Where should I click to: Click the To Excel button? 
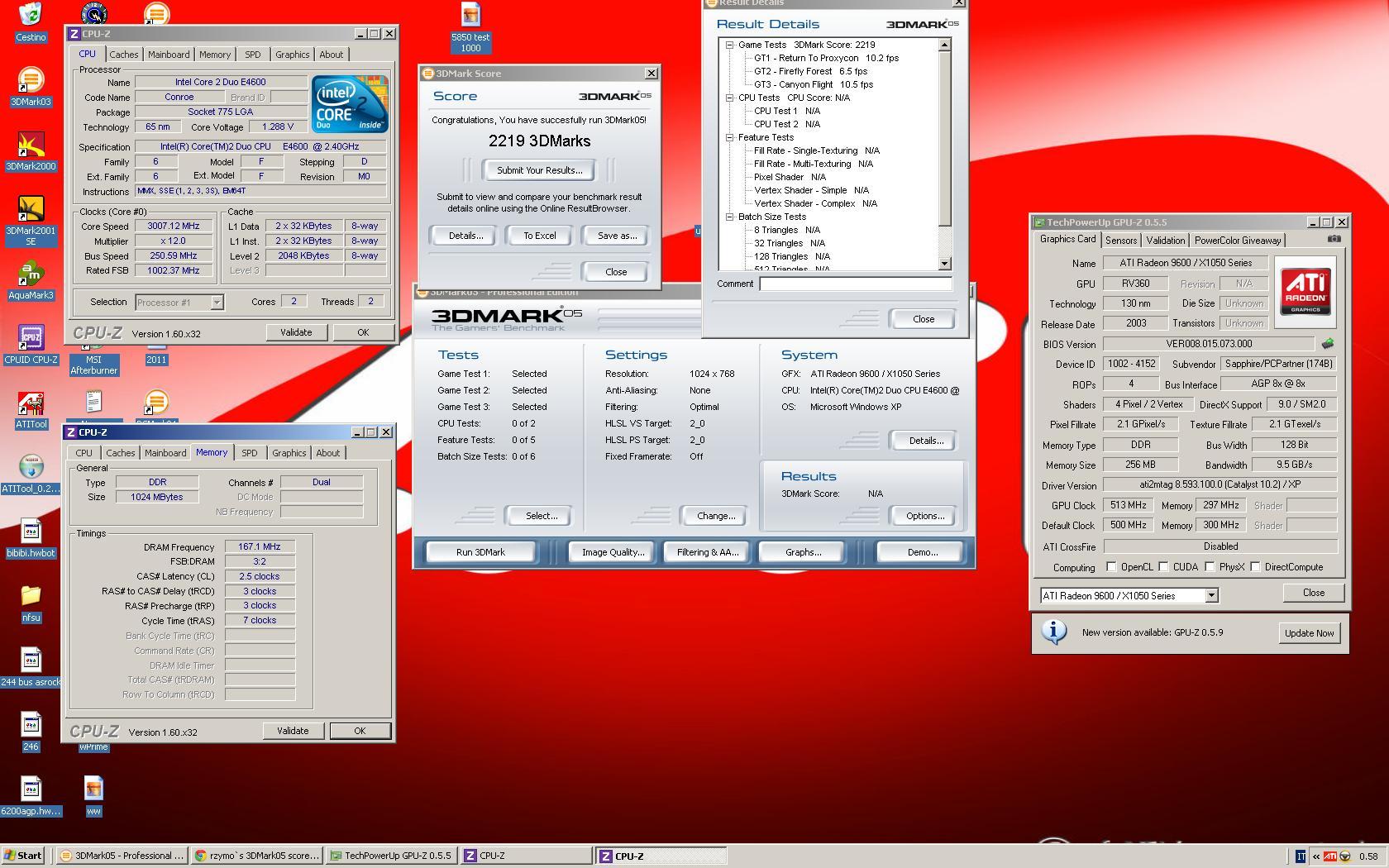pyautogui.click(x=539, y=236)
